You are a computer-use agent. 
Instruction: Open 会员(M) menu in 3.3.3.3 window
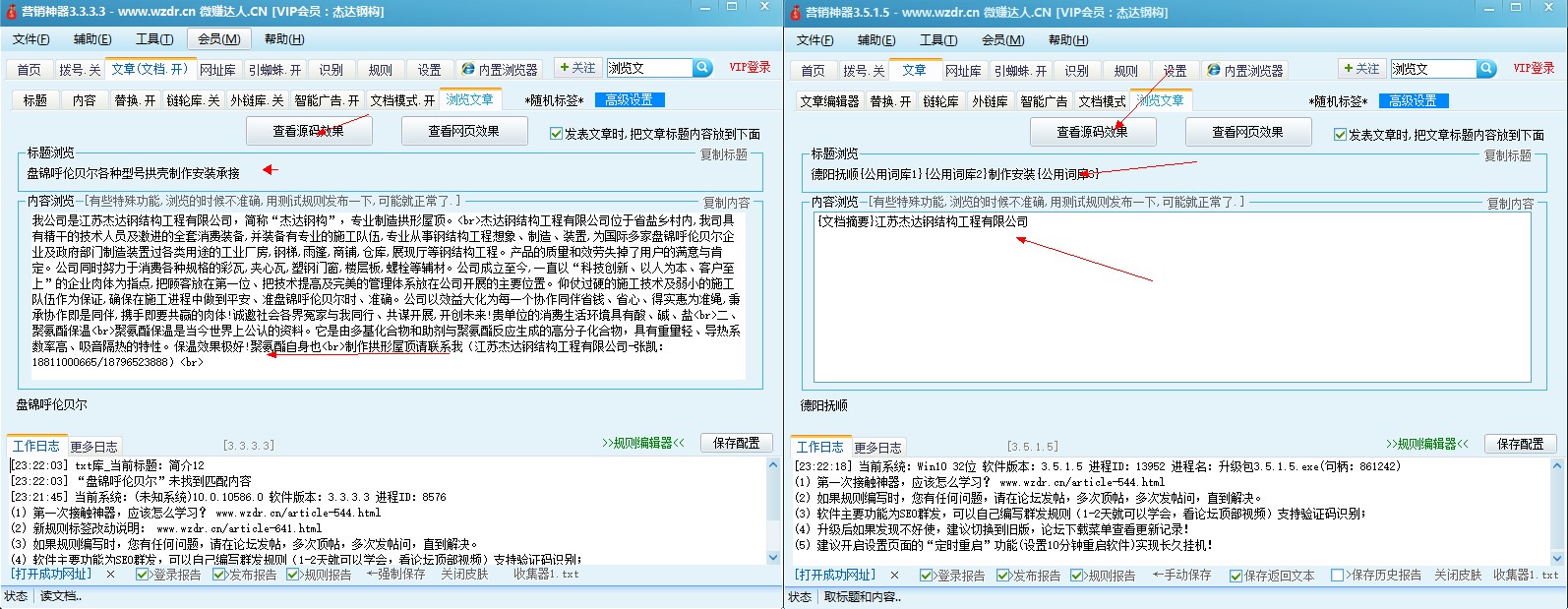point(218,39)
